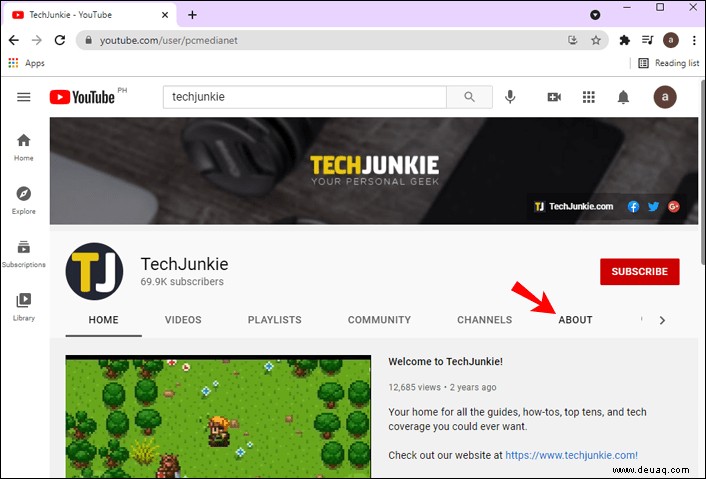Play the featured video thumbnail
706x479 pixels.
click(218, 416)
